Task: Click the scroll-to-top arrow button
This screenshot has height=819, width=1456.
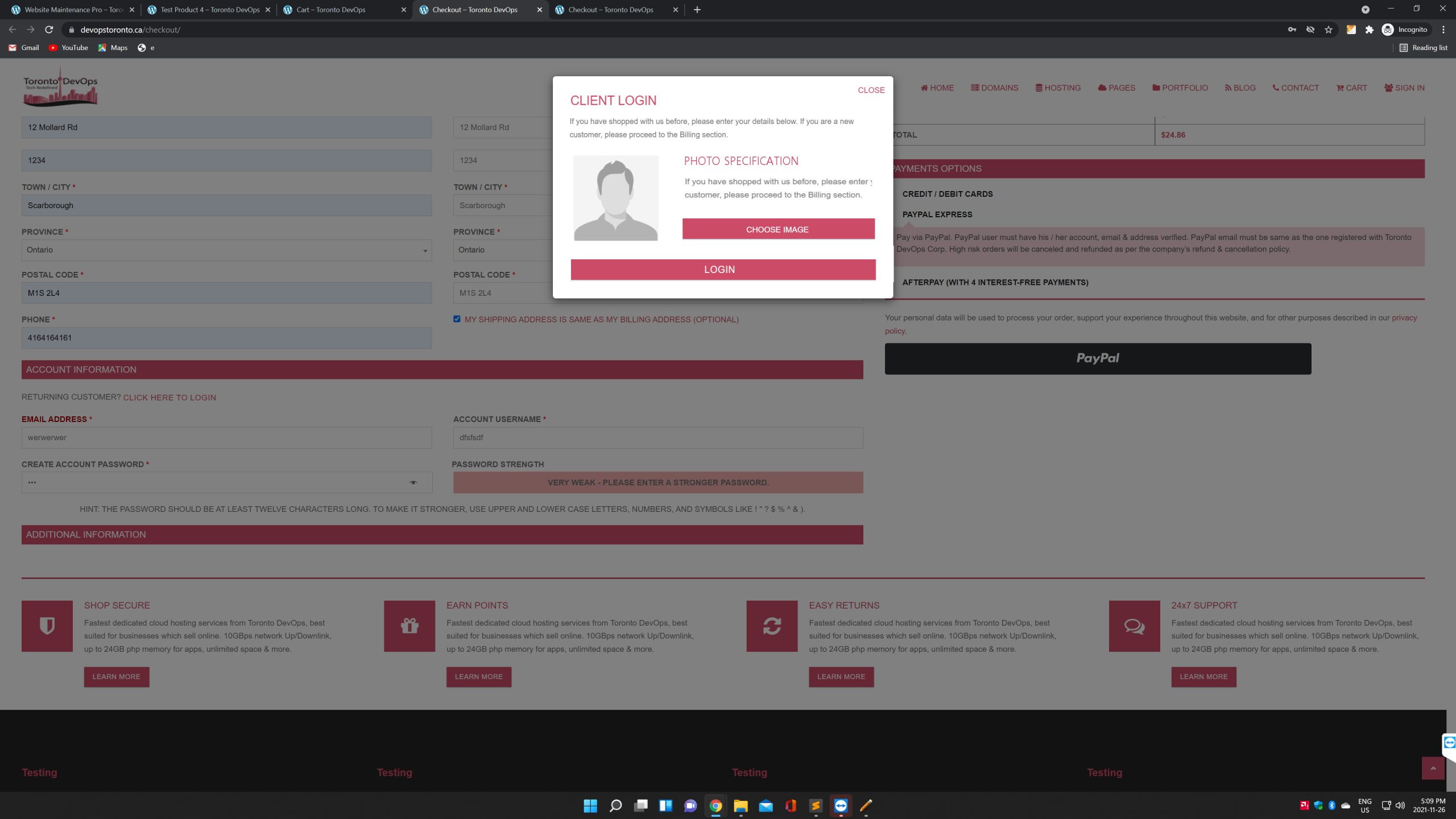Action: [1433, 768]
